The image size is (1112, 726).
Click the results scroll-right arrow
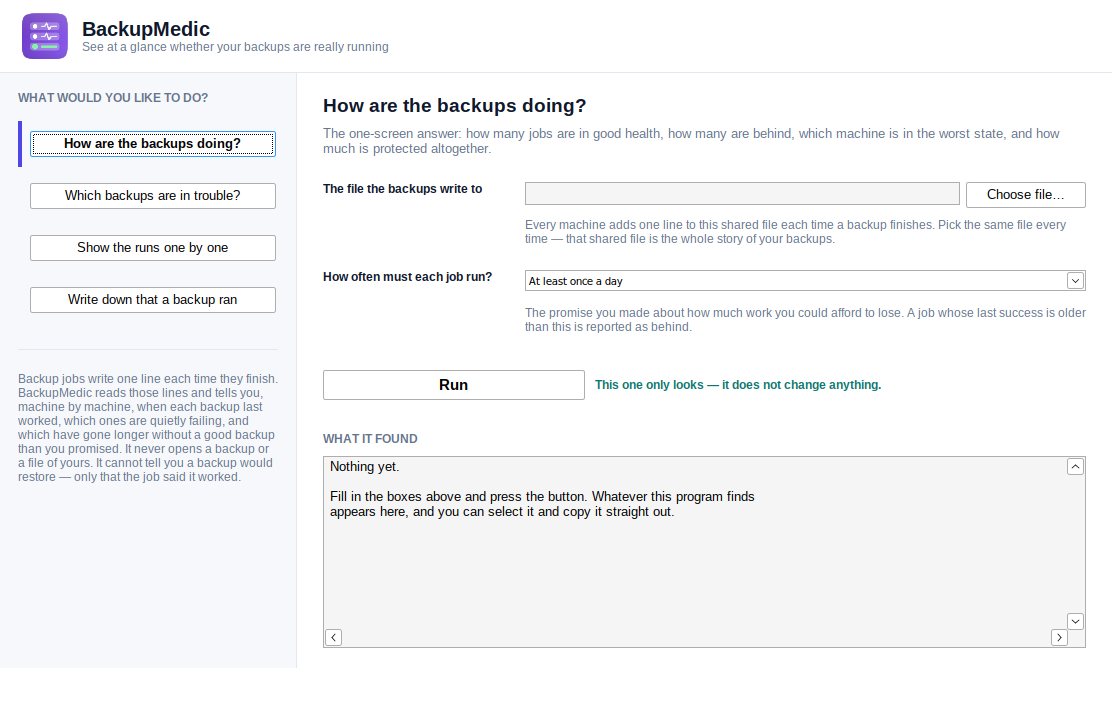(1059, 637)
